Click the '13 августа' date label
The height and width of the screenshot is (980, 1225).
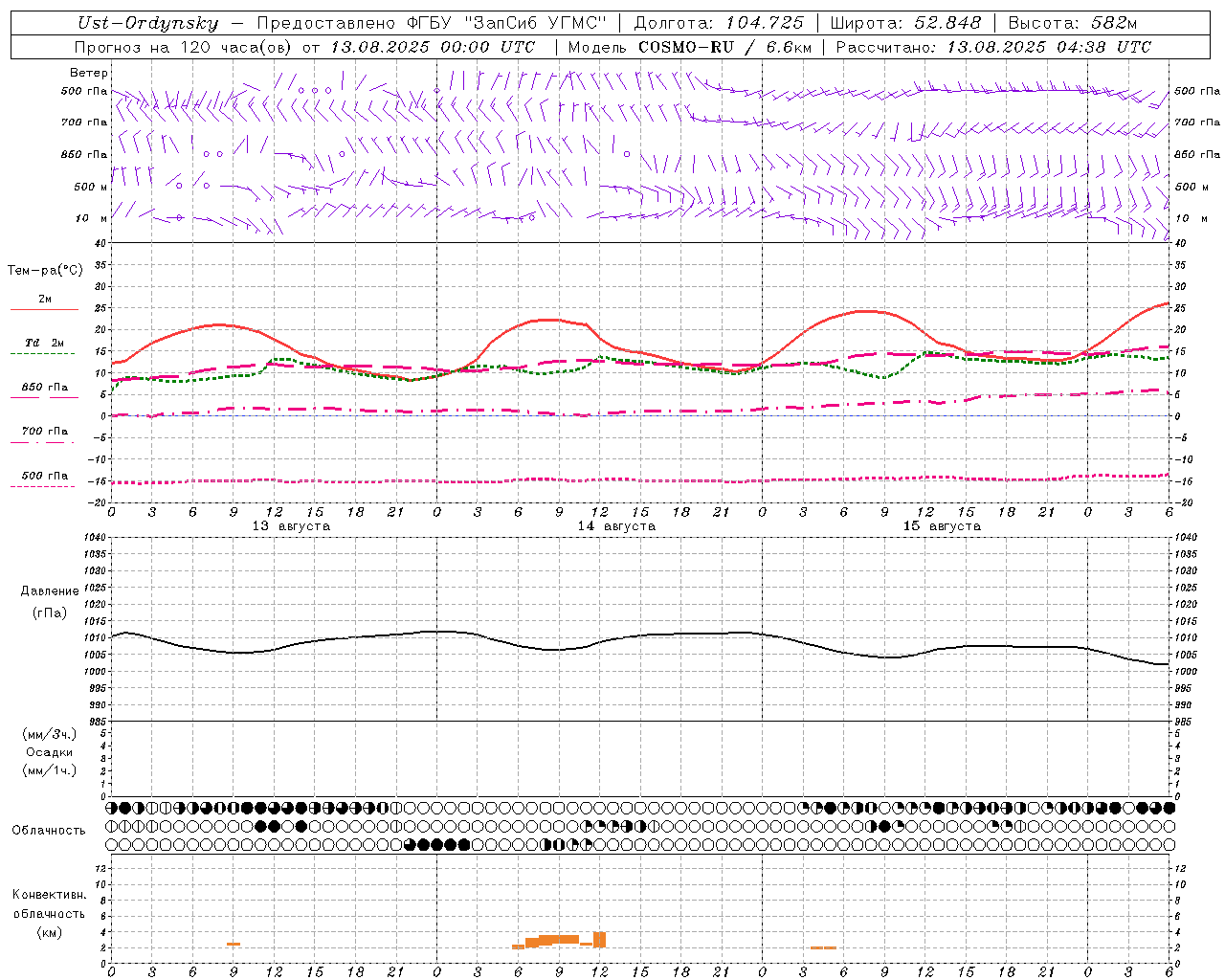pyautogui.click(x=291, y=526)
